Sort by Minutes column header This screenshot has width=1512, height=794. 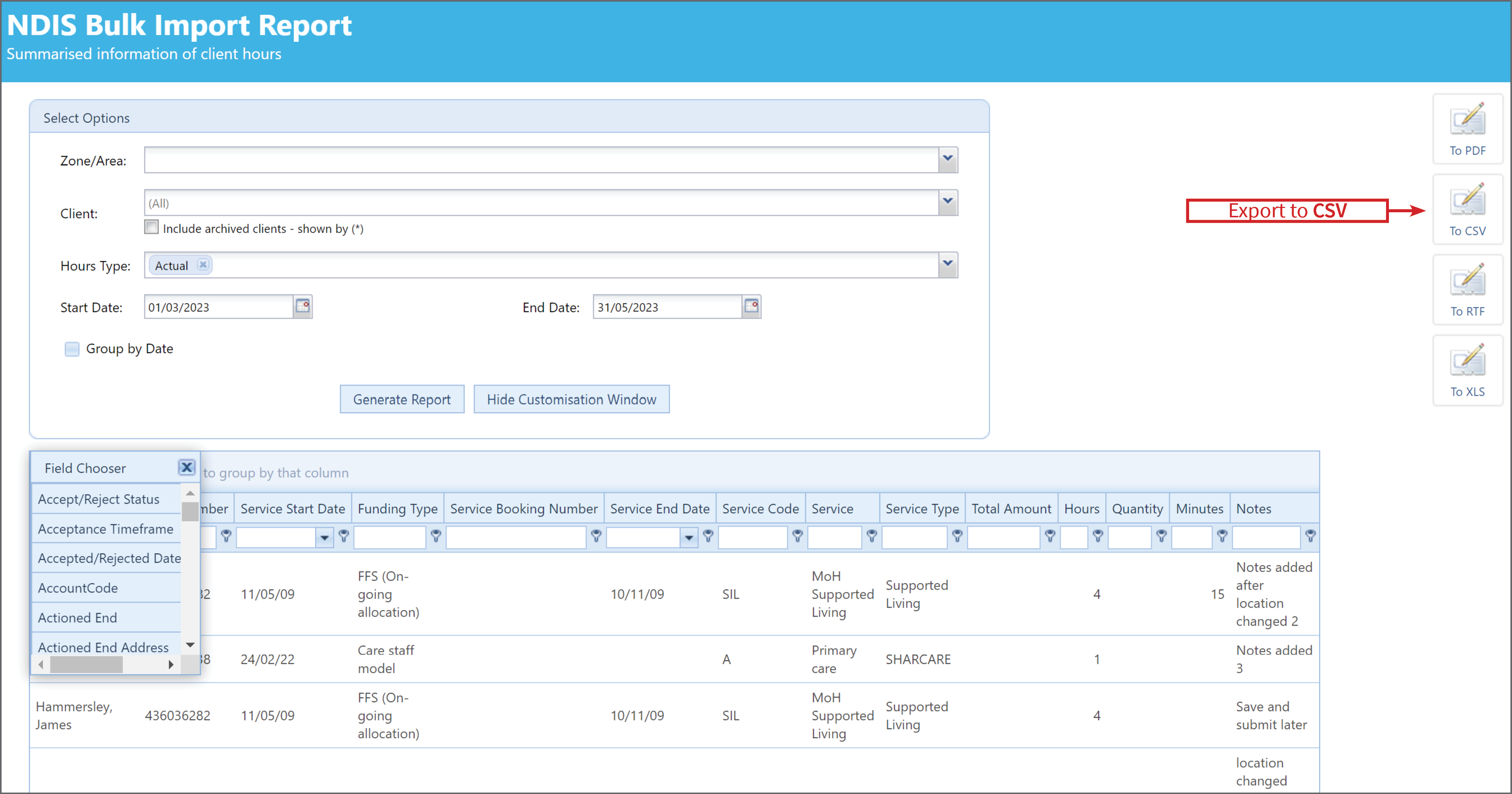(x=1199, y=508)
